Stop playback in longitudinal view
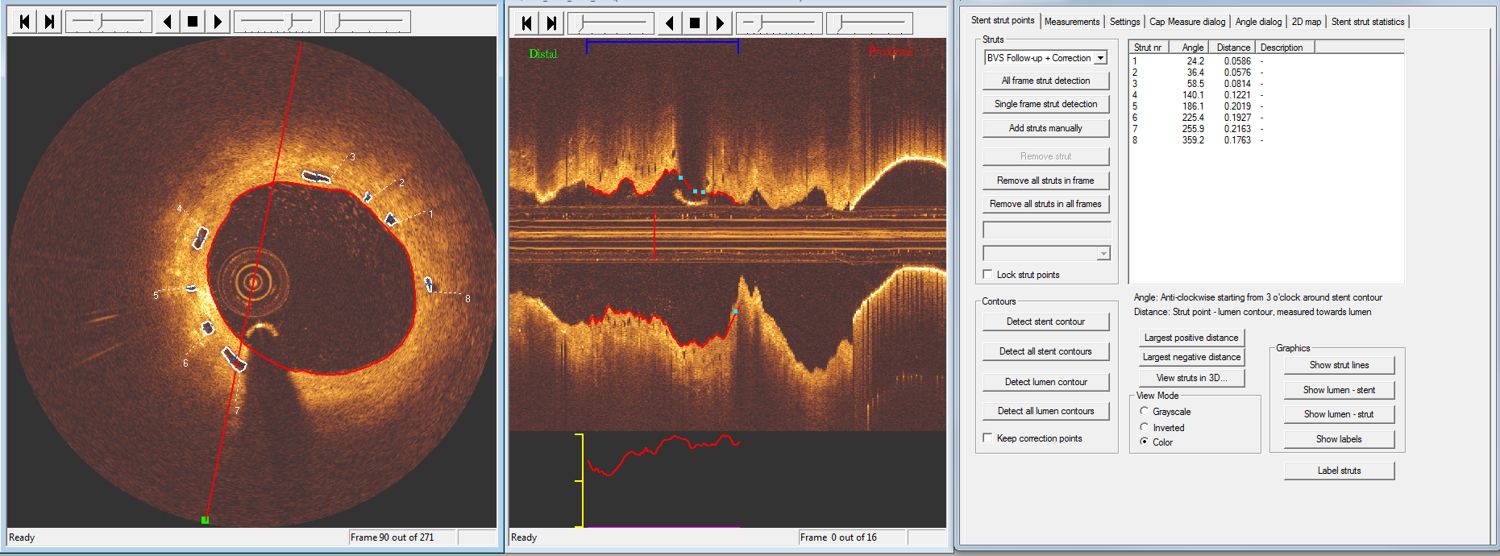 tap(694, 23)
